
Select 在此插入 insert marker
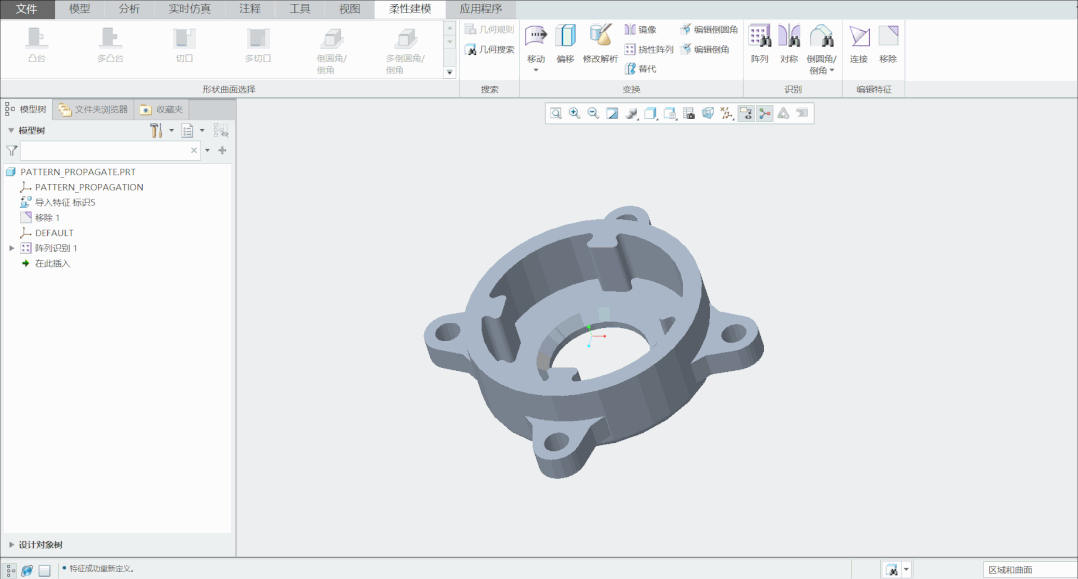point(52,263)
